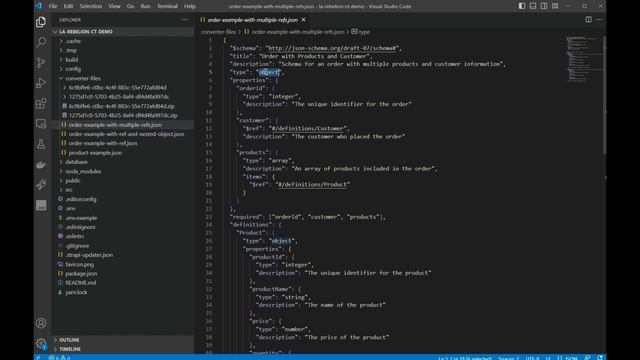Open the Source Control view

pyautogui.click(x=41, y=62)
